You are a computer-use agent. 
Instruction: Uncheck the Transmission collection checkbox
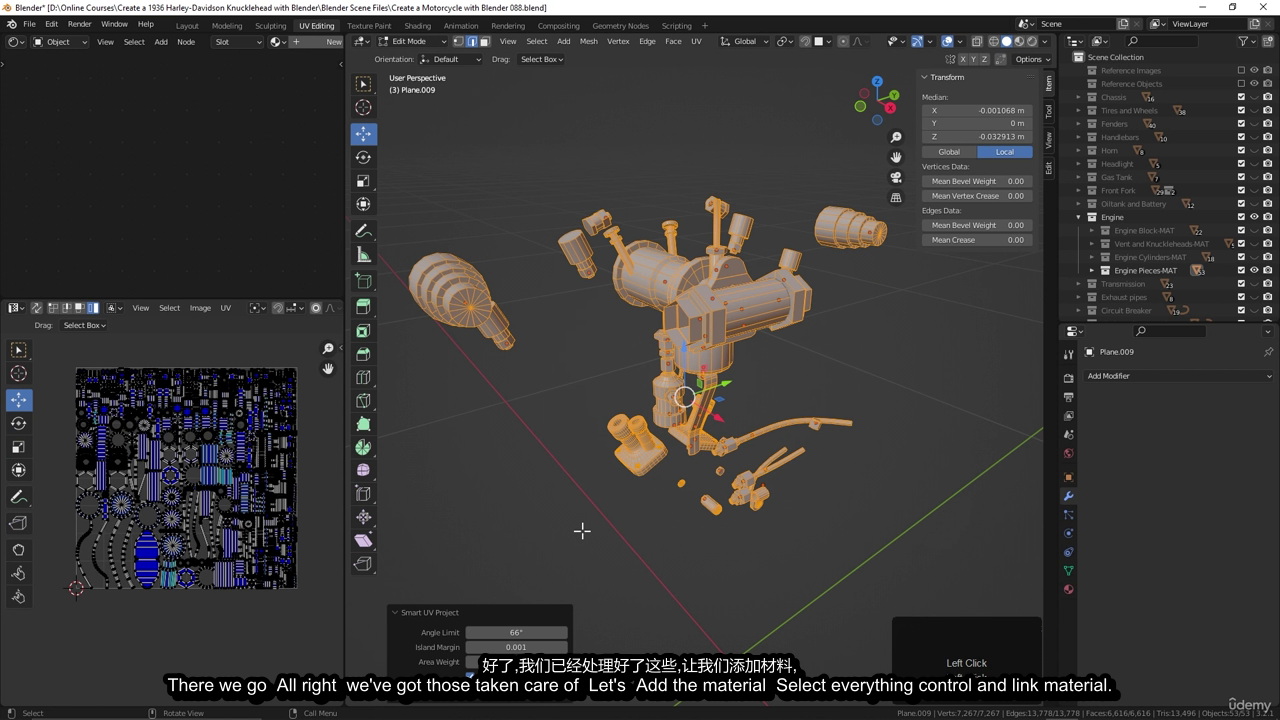[1241, 284]
